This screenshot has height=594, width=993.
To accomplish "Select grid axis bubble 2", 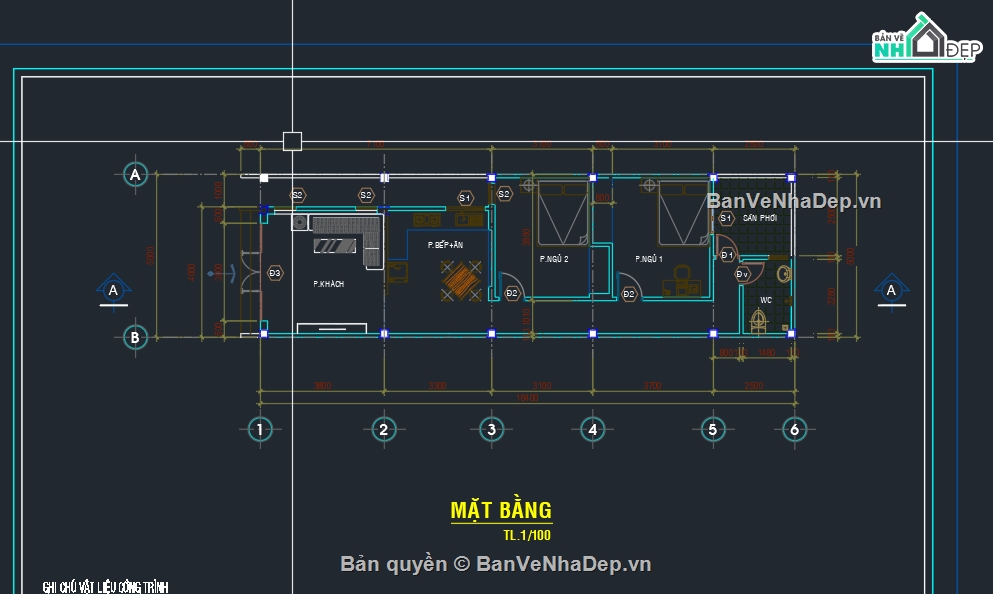I will click(384, 429).
